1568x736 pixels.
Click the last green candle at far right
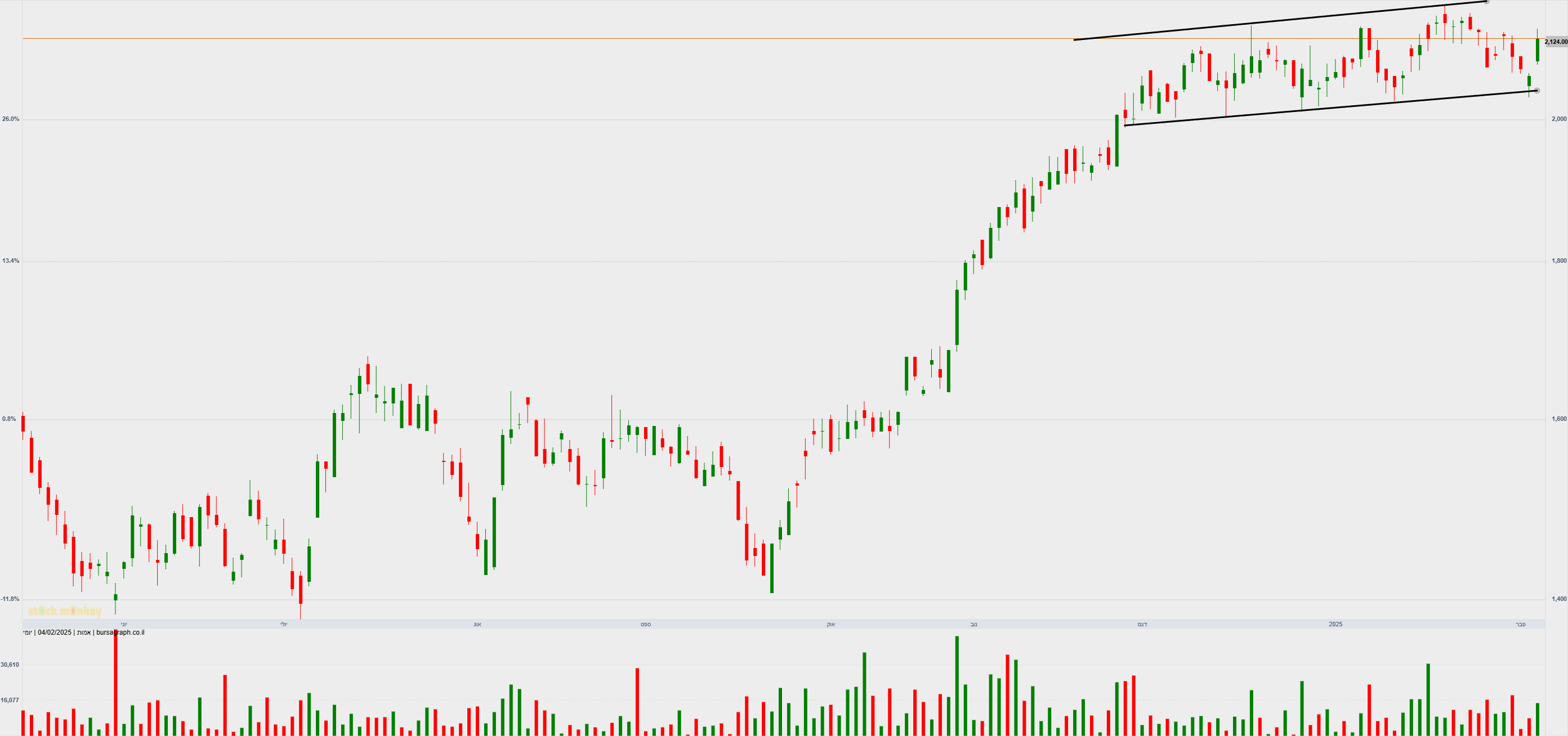(x=1538, y=50)
